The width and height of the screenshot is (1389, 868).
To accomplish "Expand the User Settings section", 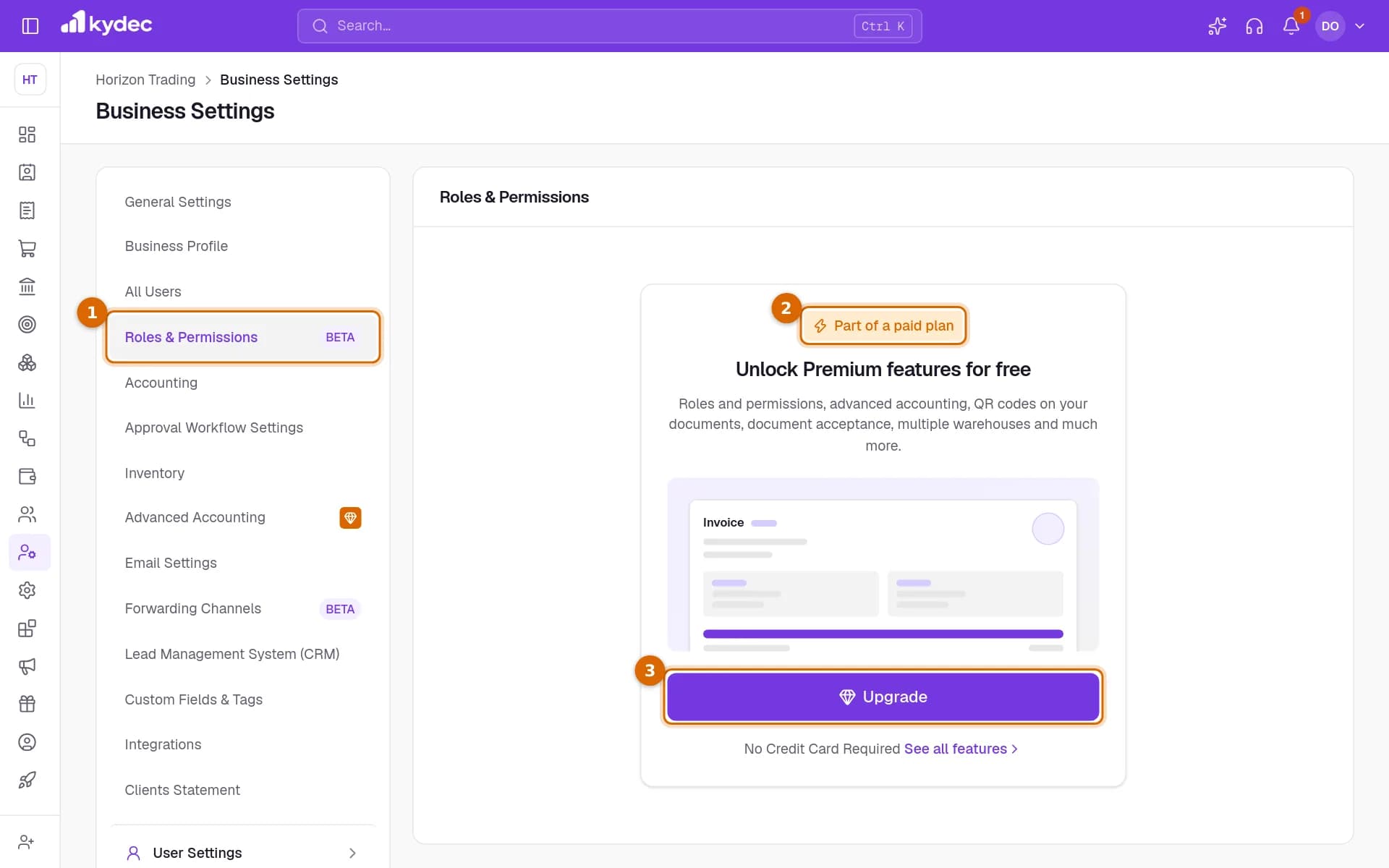I will [x=243, y=853].
